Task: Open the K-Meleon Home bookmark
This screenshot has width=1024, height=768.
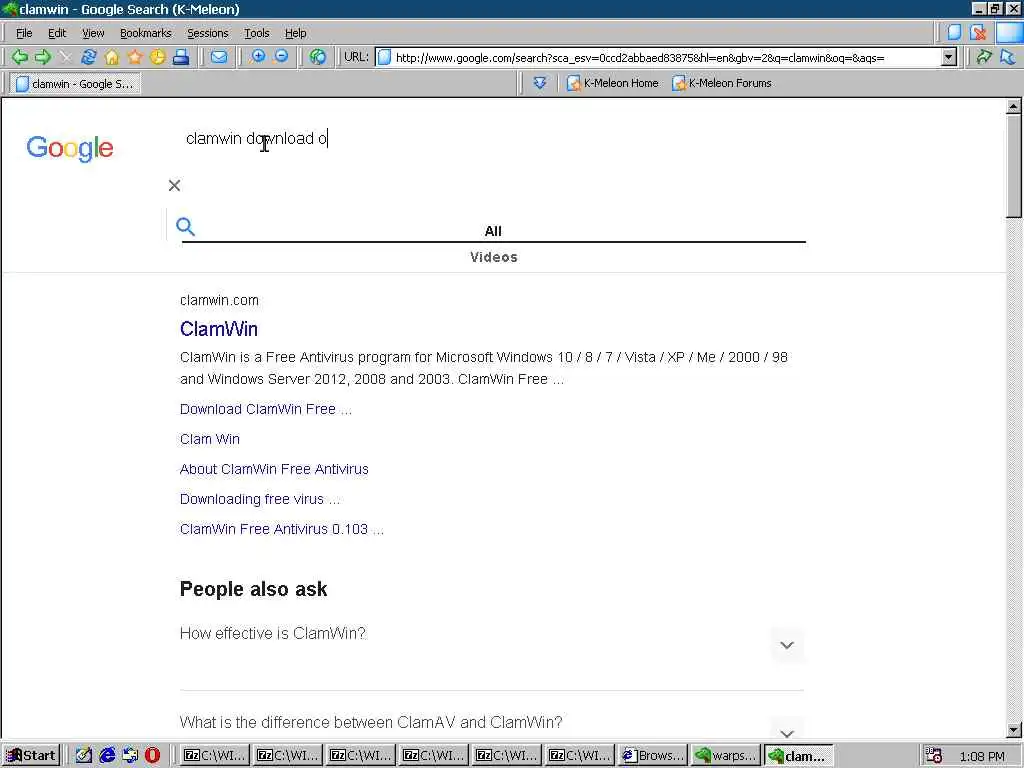Action: tap(613, 83)
